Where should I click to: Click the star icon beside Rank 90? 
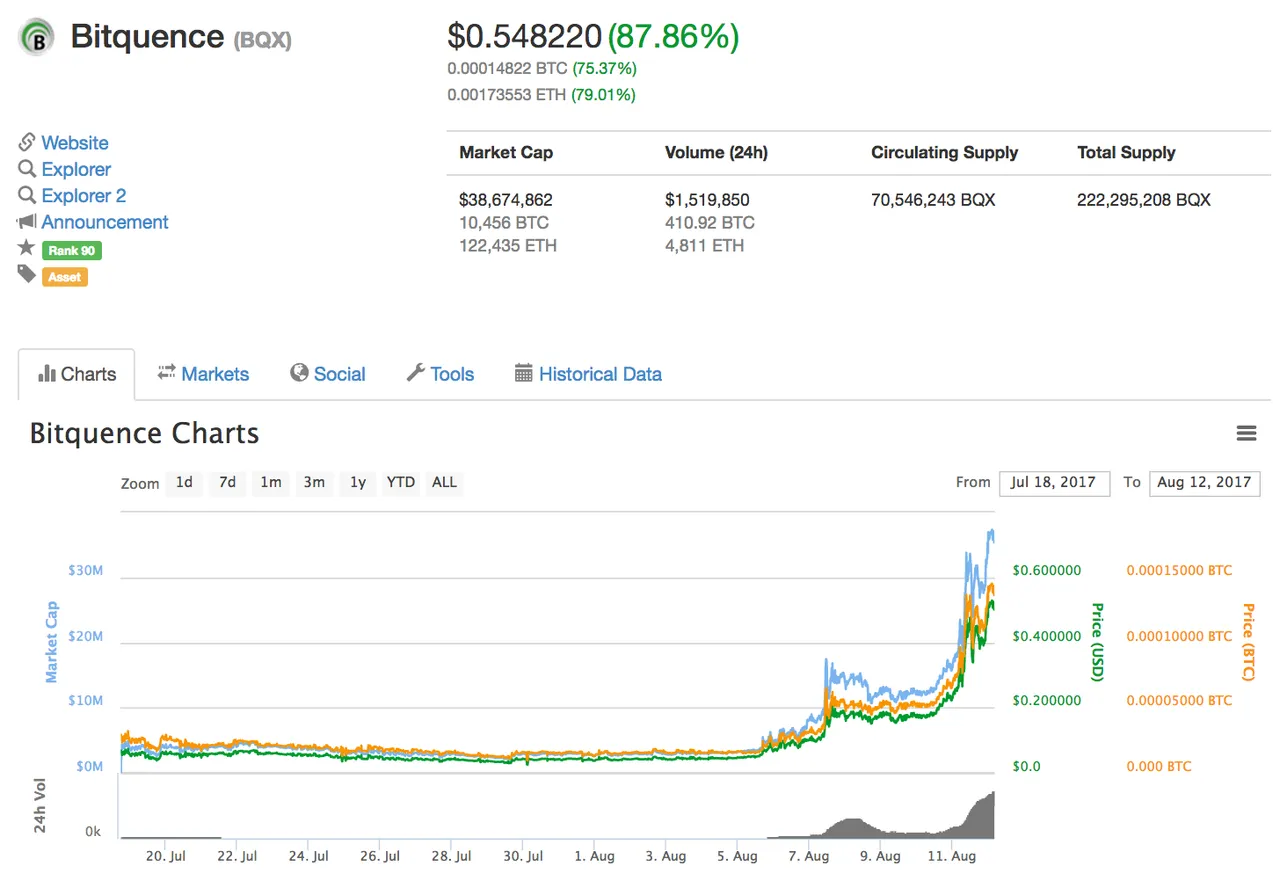pyautogui.click(x=27, y=247)
